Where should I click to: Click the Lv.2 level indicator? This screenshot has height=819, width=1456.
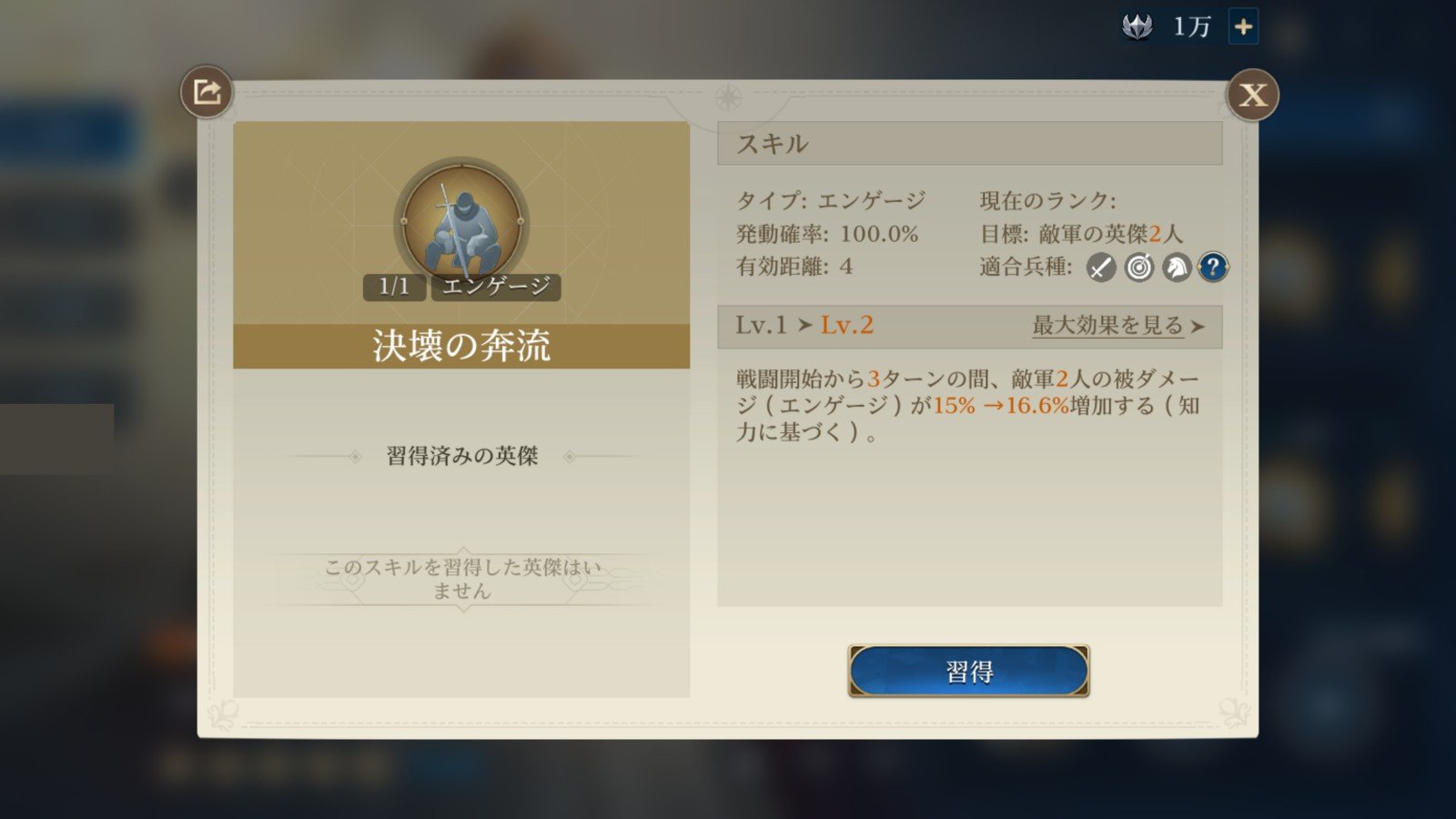(x=846, y=325)
